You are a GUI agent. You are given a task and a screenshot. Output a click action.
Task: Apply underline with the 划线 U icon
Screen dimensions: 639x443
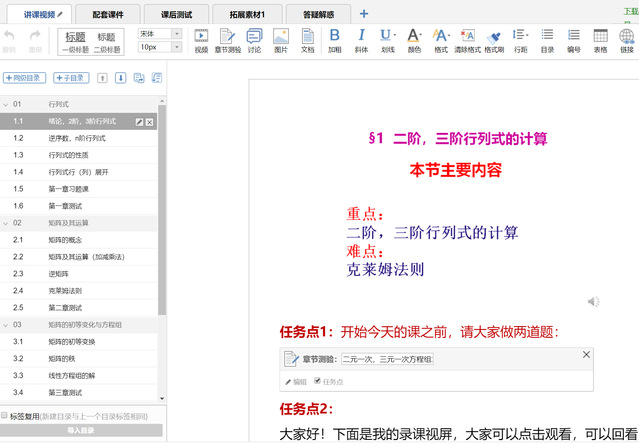(385, 35)
